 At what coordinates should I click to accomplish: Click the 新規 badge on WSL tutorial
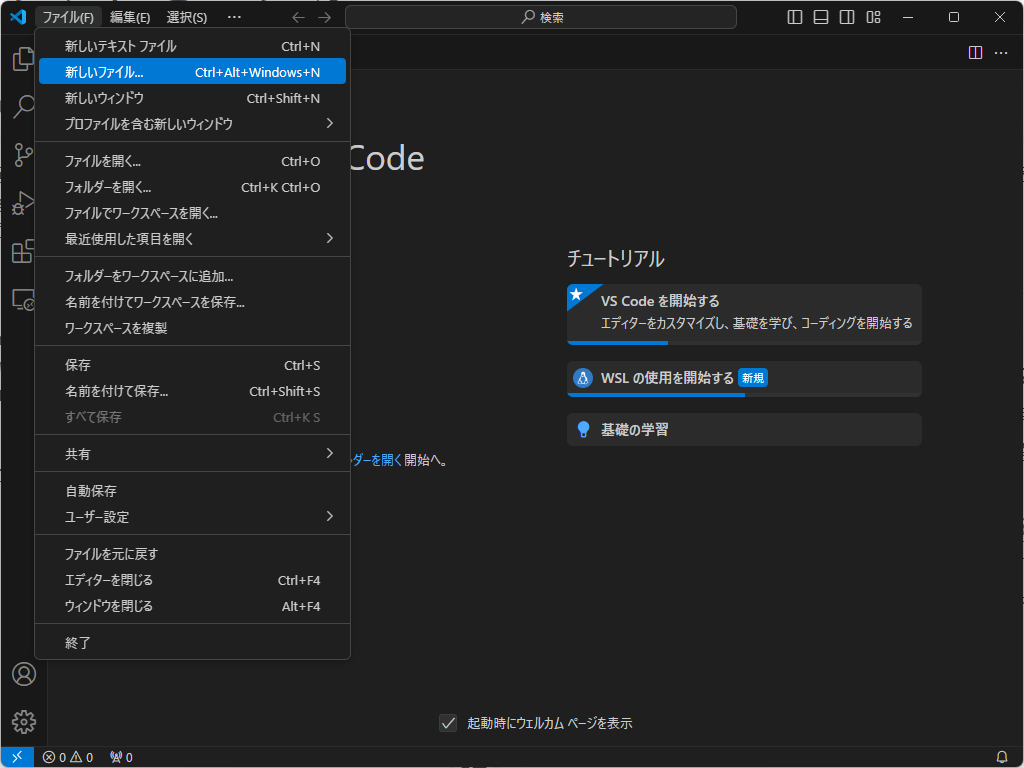pyautogui.click(x=753, y=378)
